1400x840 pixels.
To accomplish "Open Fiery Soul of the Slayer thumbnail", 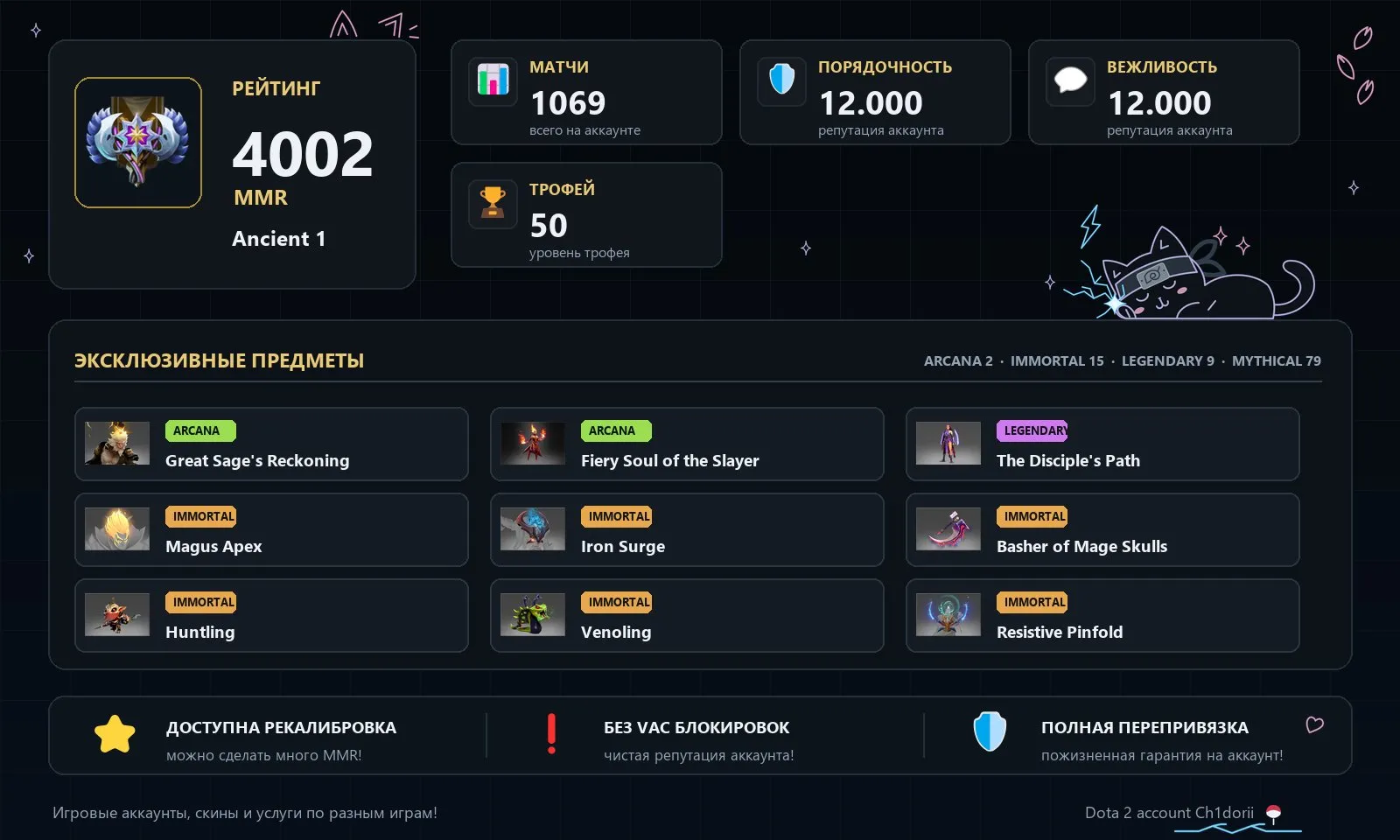I will click(533, 444).
